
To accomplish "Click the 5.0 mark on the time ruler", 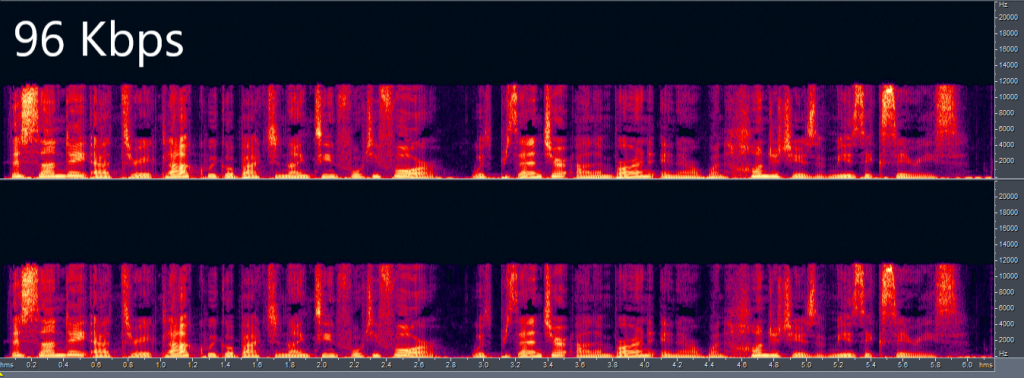I will tap(806, 364).
